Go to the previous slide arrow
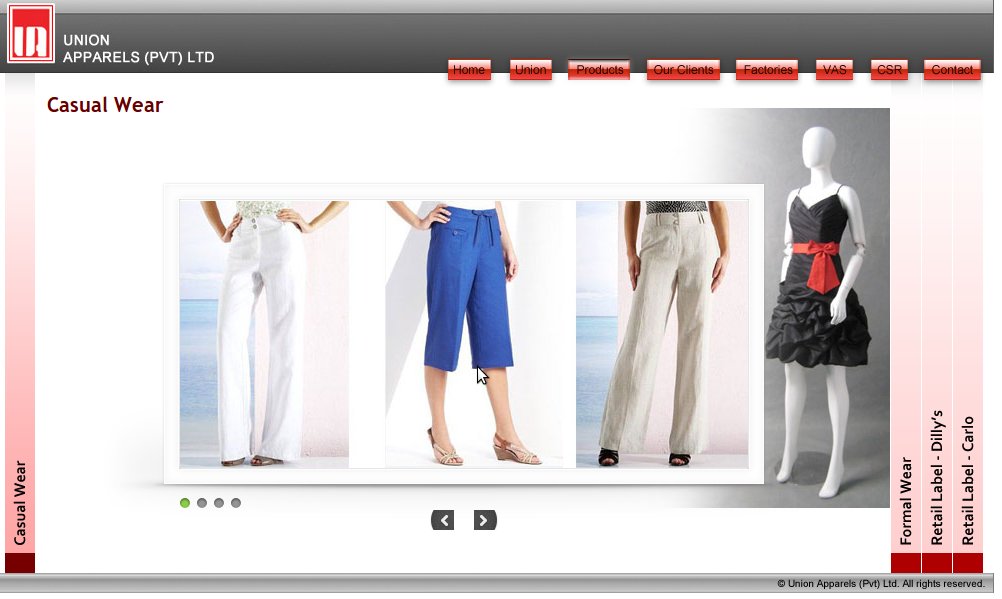 pyautogui.click(x=442, y=520)
